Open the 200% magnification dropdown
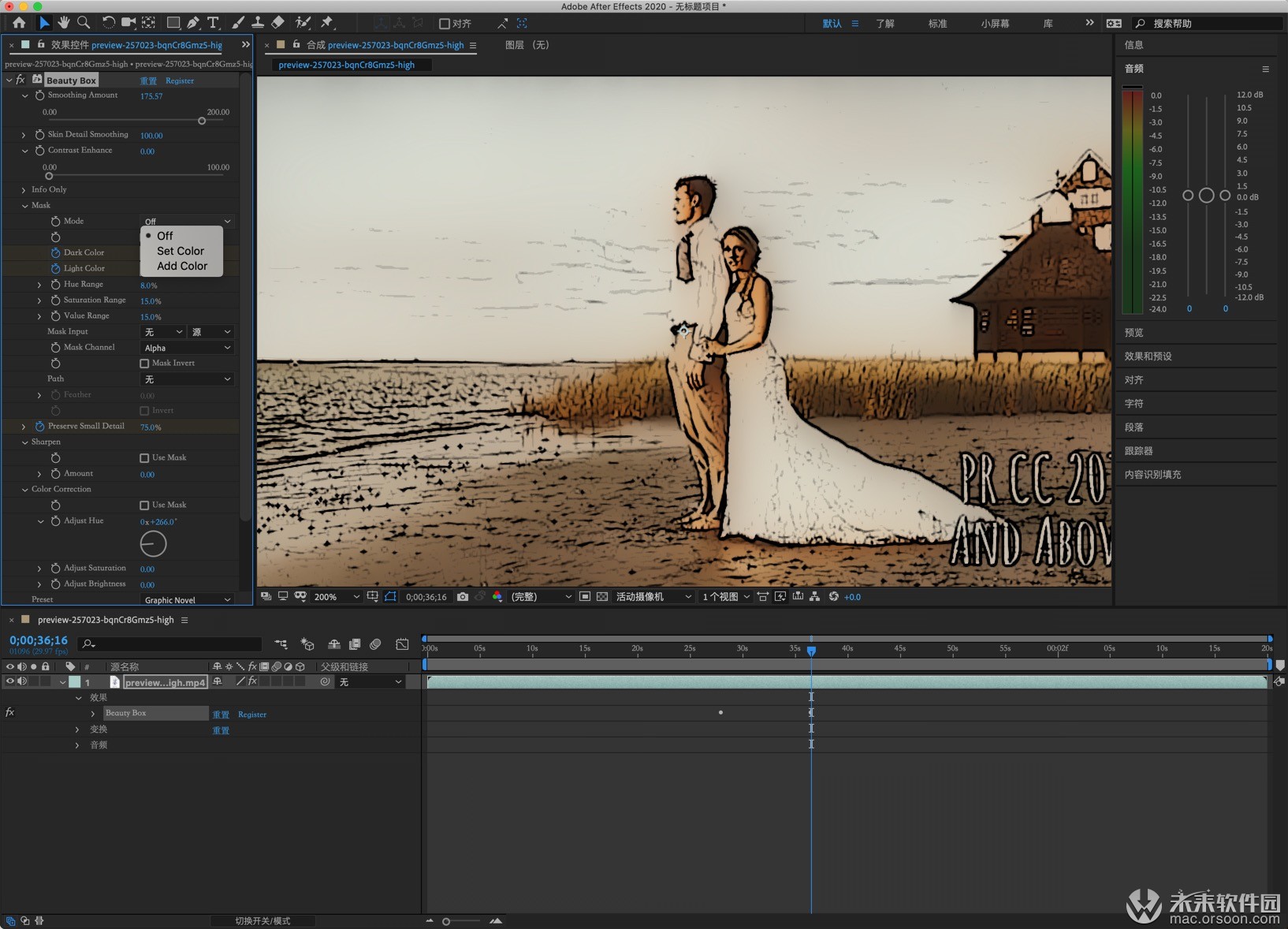 (x=337, y=597)
